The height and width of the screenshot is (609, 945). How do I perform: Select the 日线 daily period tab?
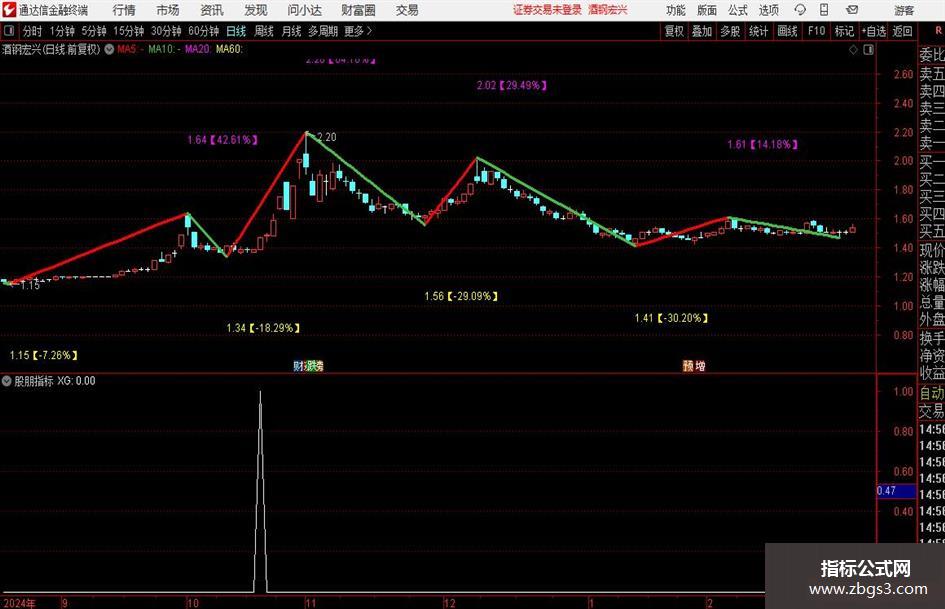(236, 31)
